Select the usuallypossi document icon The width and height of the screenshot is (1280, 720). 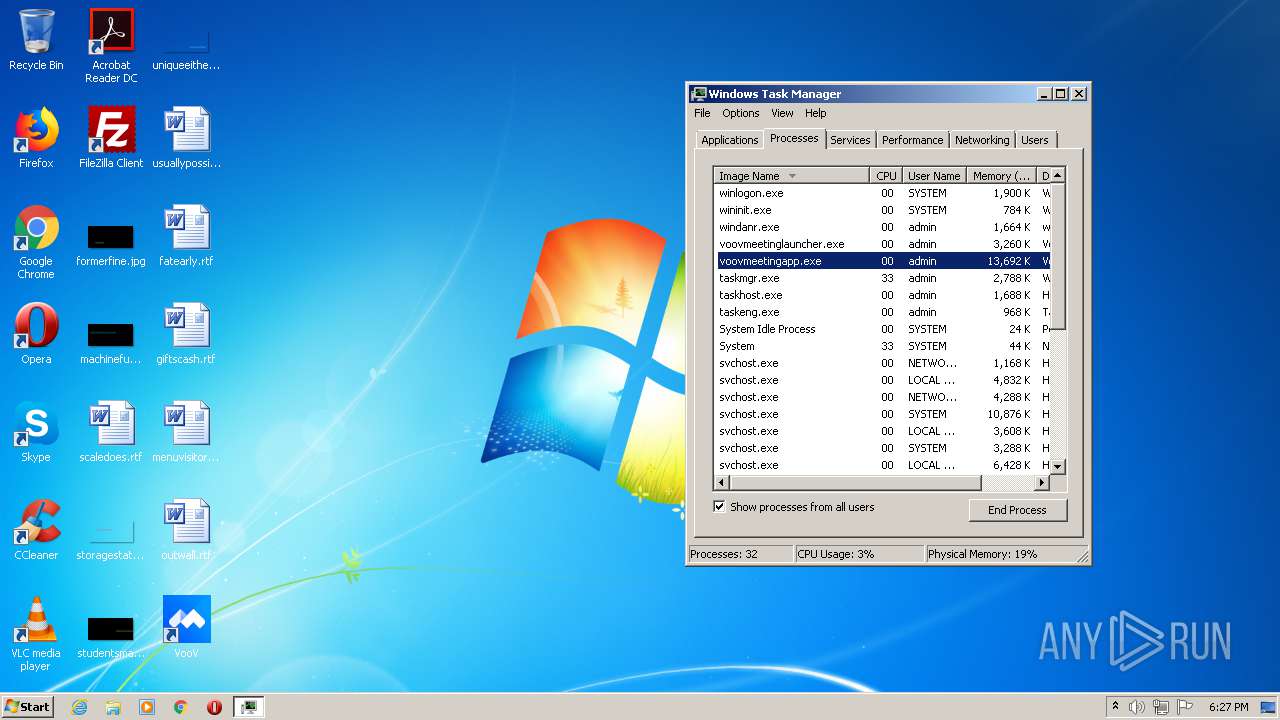click(x=186, y=138)
